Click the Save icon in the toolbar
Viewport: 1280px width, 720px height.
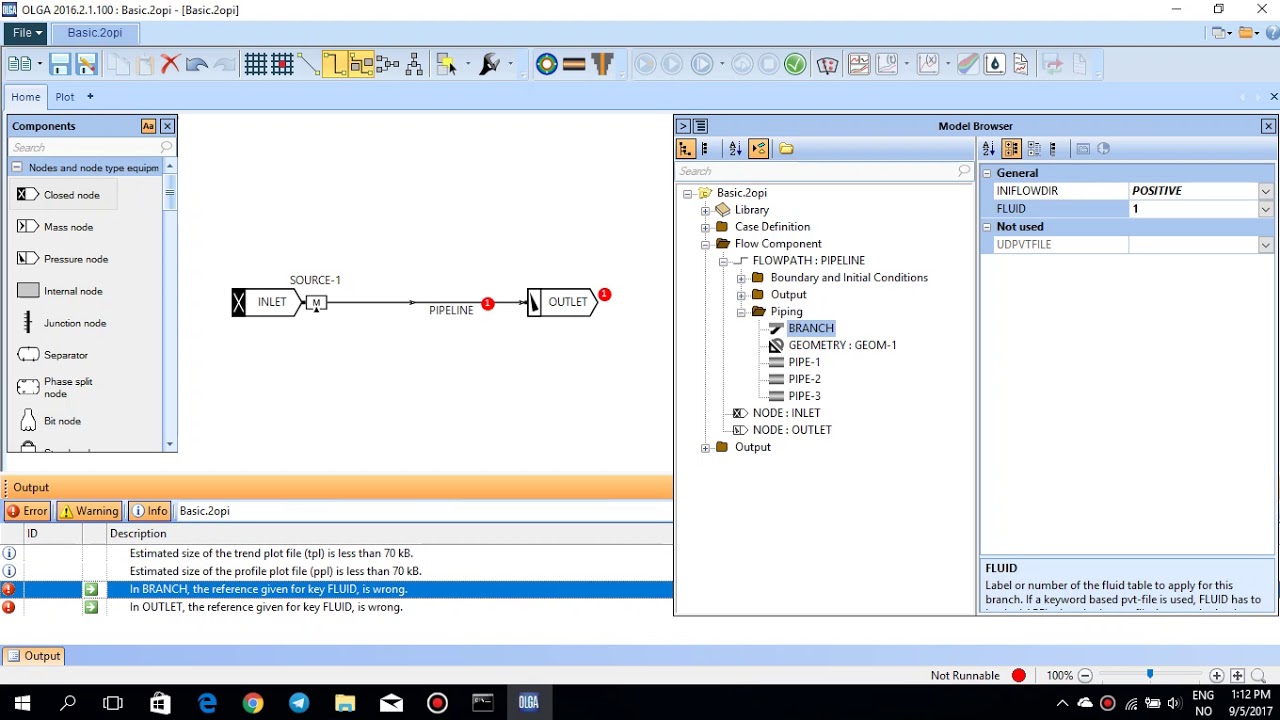(x=60, y=65)
